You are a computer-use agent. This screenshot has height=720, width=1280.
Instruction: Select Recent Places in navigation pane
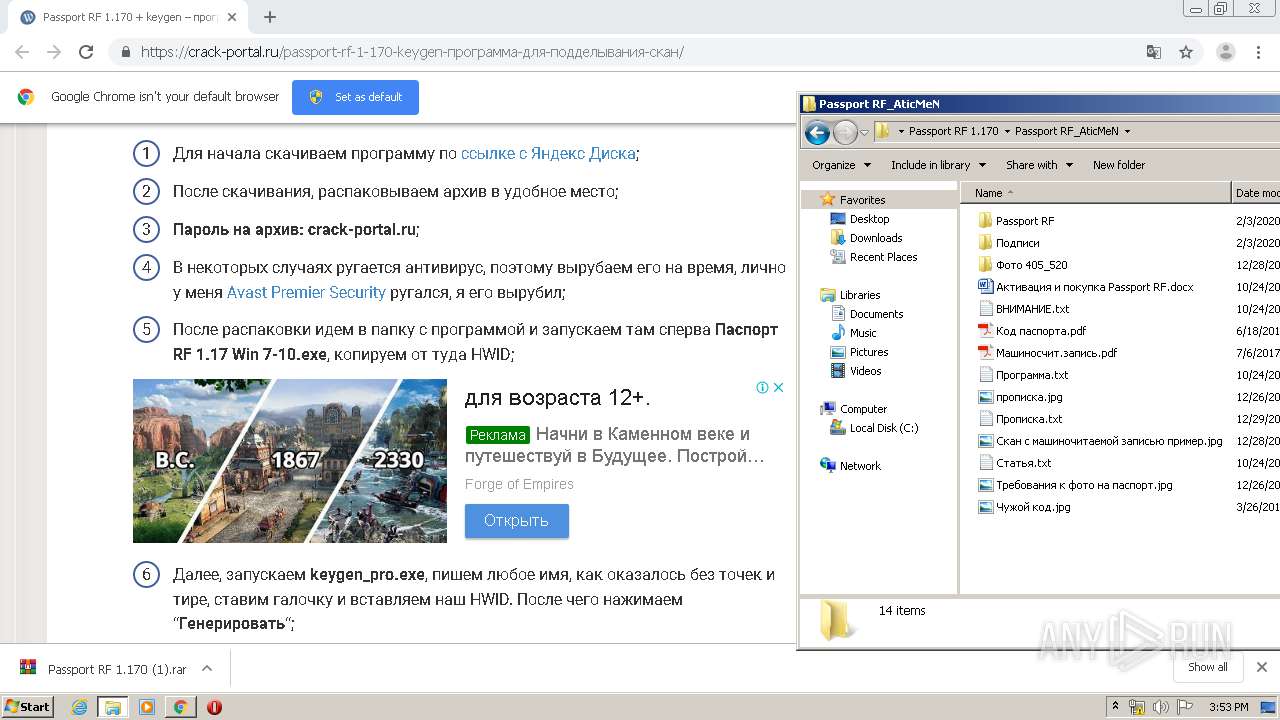(x=873, y=257)
